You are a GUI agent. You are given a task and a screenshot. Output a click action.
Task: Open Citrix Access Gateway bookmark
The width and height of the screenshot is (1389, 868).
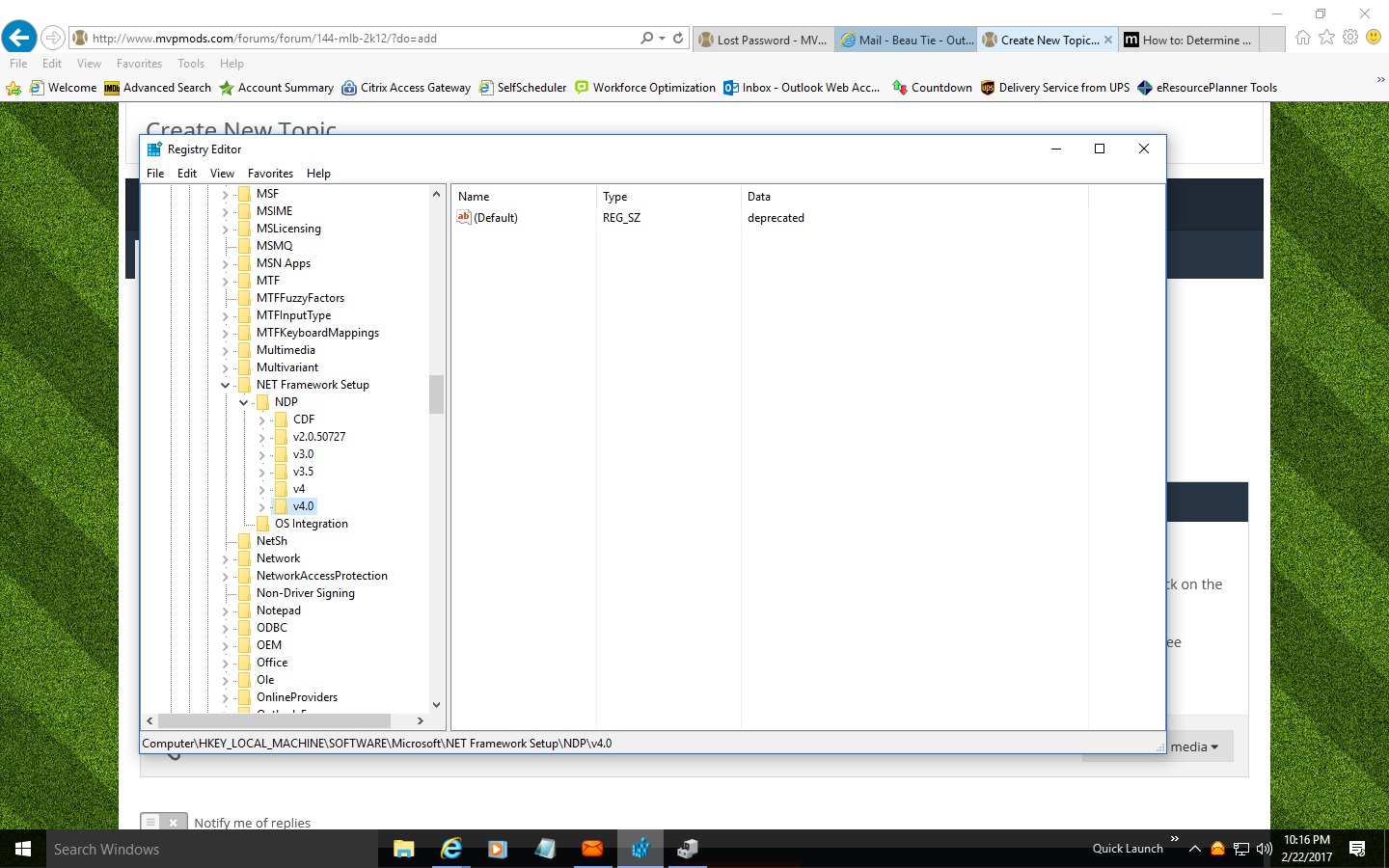point(406,88)
